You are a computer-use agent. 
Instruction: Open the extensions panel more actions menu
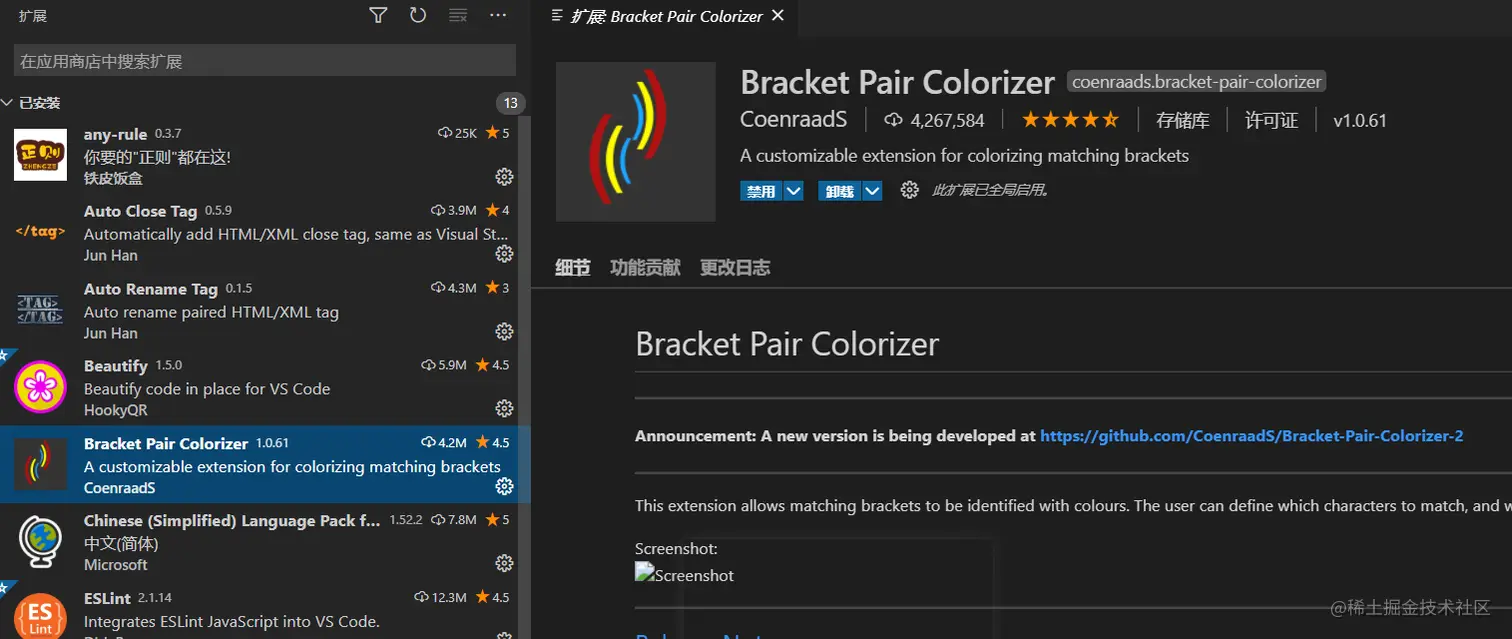498,15
